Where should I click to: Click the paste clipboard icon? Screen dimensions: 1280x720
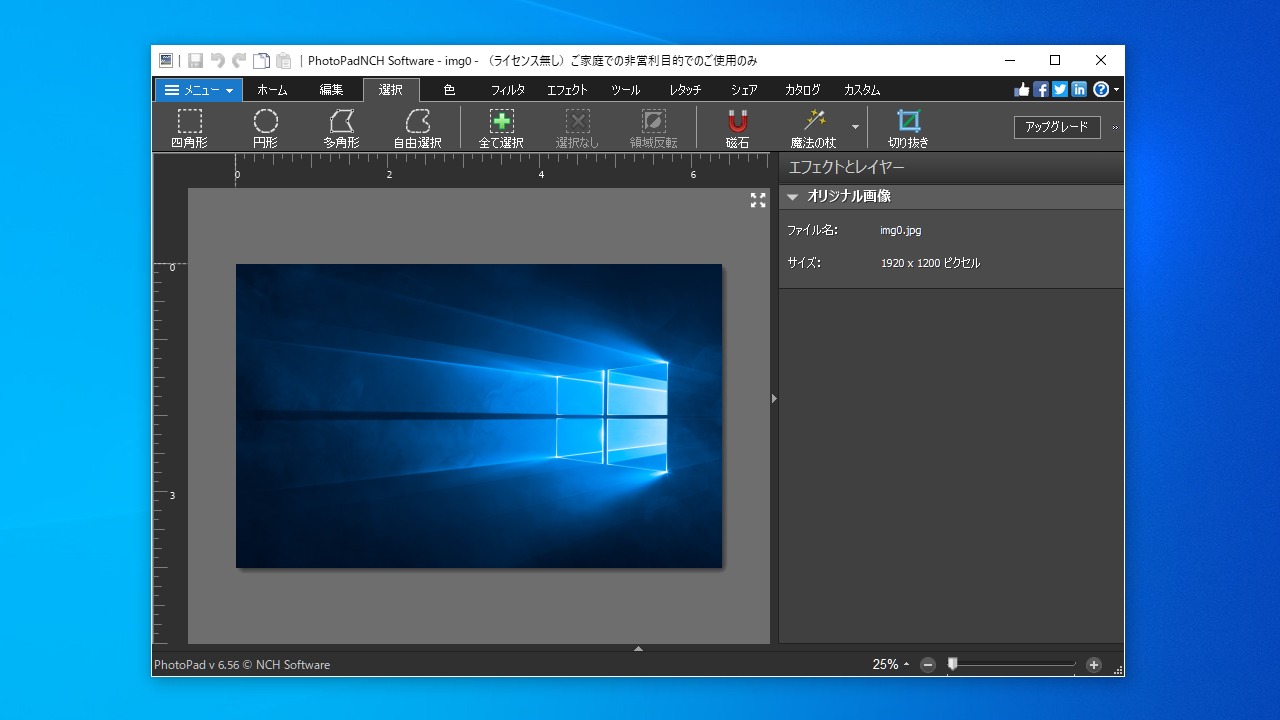pyautogui.click(x=284, y=61)
